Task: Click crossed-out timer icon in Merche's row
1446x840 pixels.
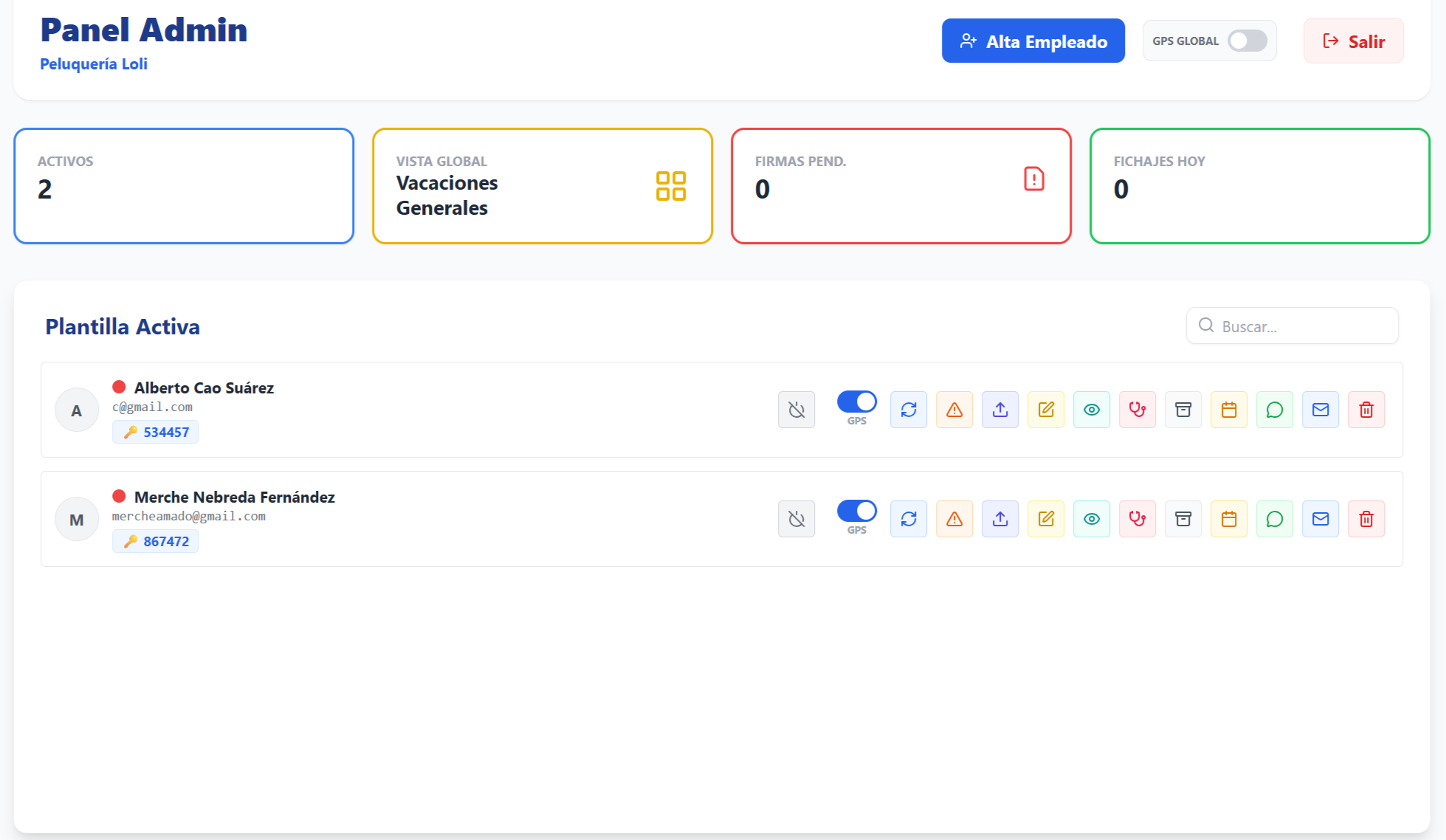Action: pos(796,519)
